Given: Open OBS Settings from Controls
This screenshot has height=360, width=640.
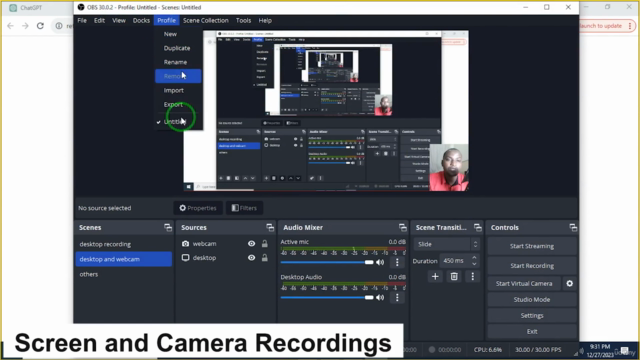Looking at the screenshot, I should 532,316.
